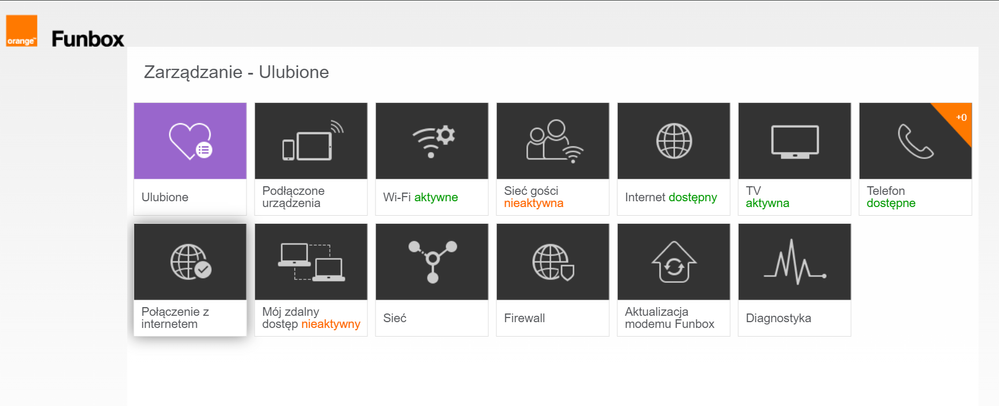Open the Ulubione heart icon tile

tap(190, 141)
